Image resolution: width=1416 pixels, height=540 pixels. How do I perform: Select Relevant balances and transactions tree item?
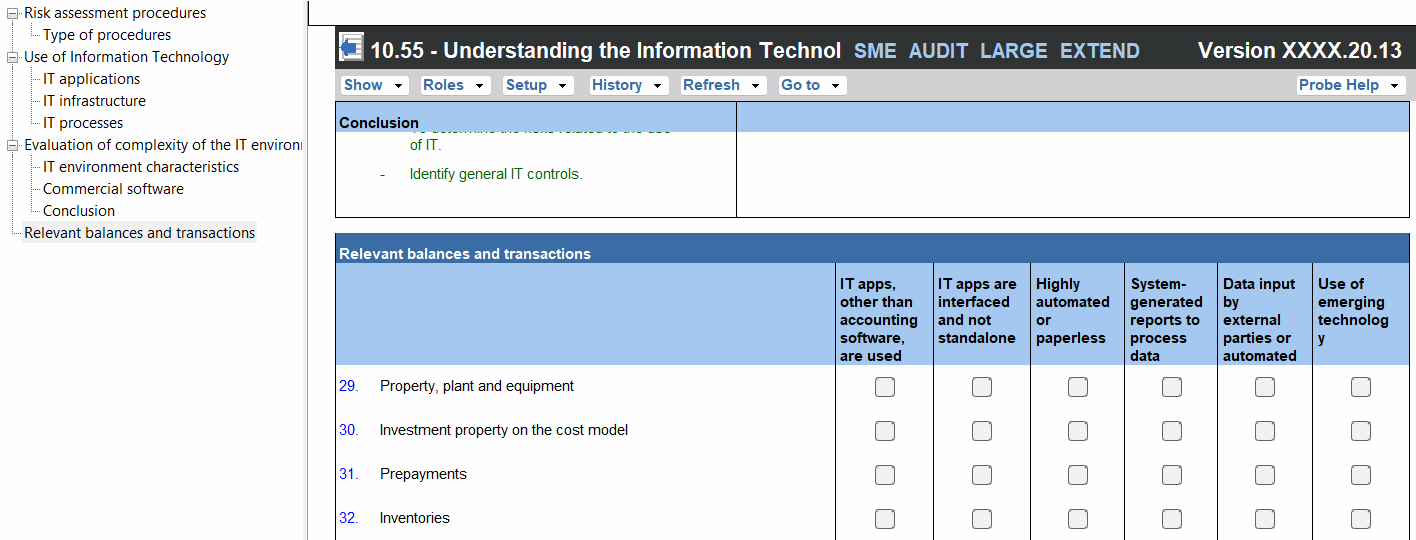pyautogui.click(x=140, y=233)
